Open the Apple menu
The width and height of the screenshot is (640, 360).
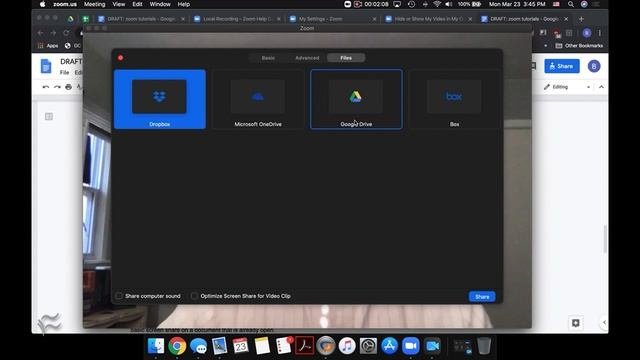click(x=42, y=4)
